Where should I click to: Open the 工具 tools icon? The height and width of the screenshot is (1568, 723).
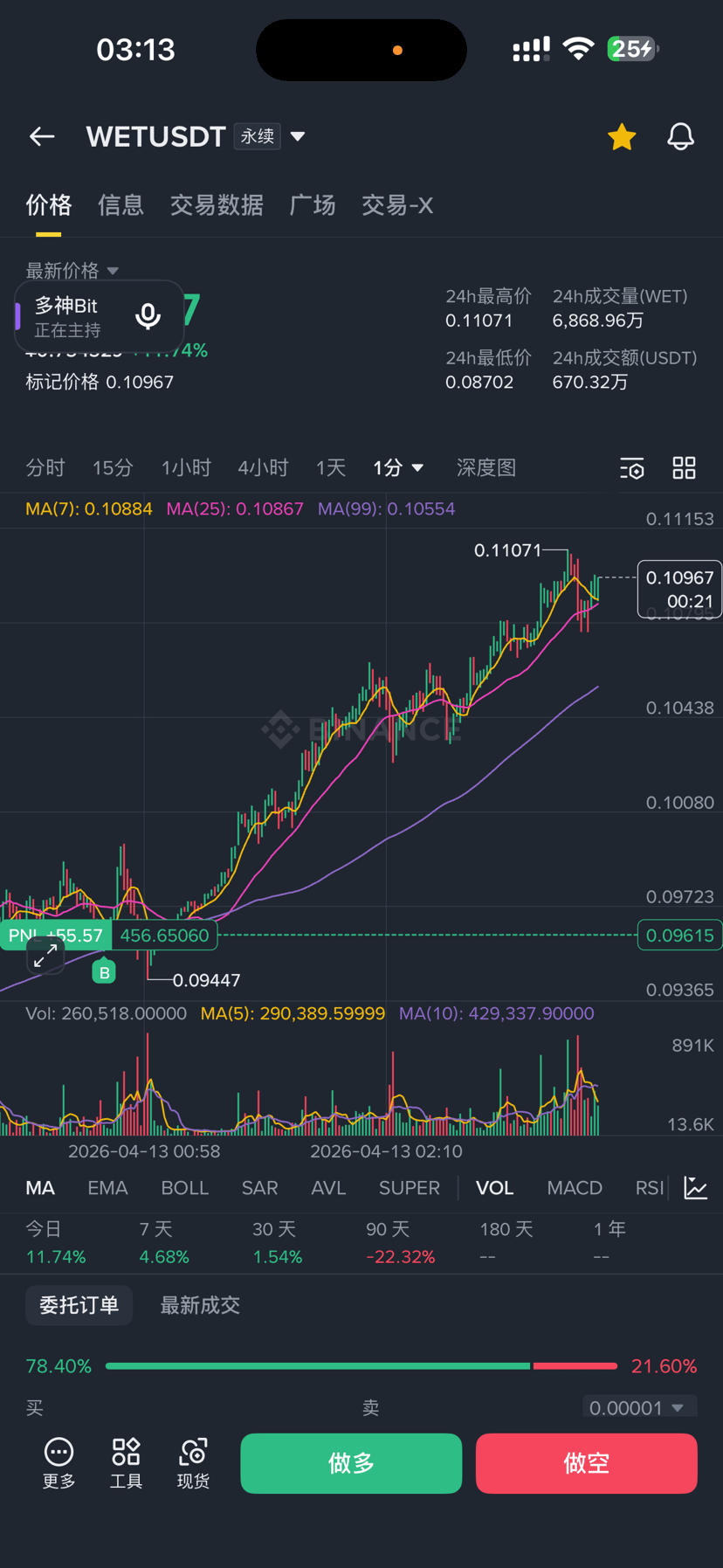(126, 1462)
